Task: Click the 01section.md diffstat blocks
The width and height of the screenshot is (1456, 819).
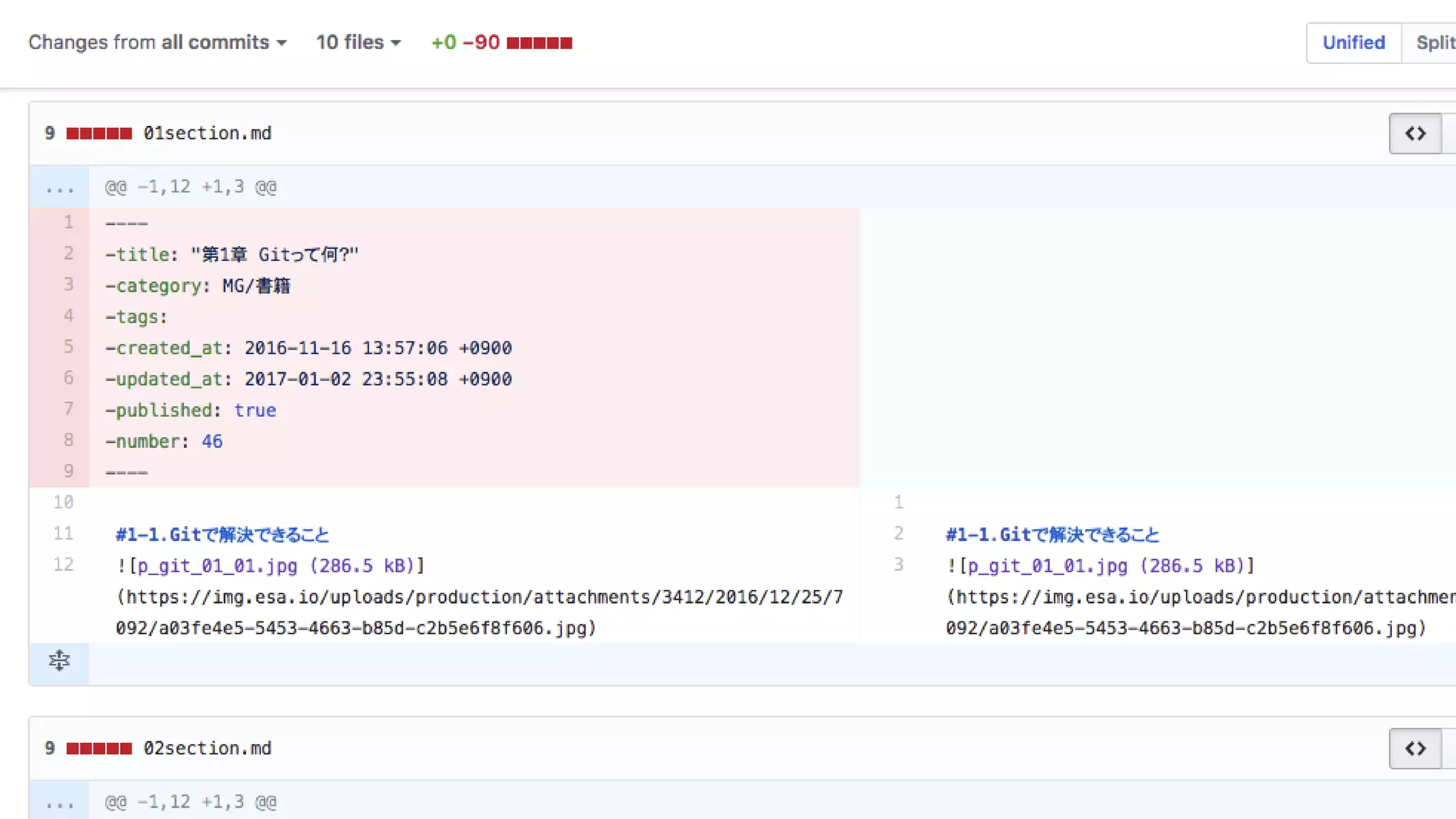Action: [99, 134]
